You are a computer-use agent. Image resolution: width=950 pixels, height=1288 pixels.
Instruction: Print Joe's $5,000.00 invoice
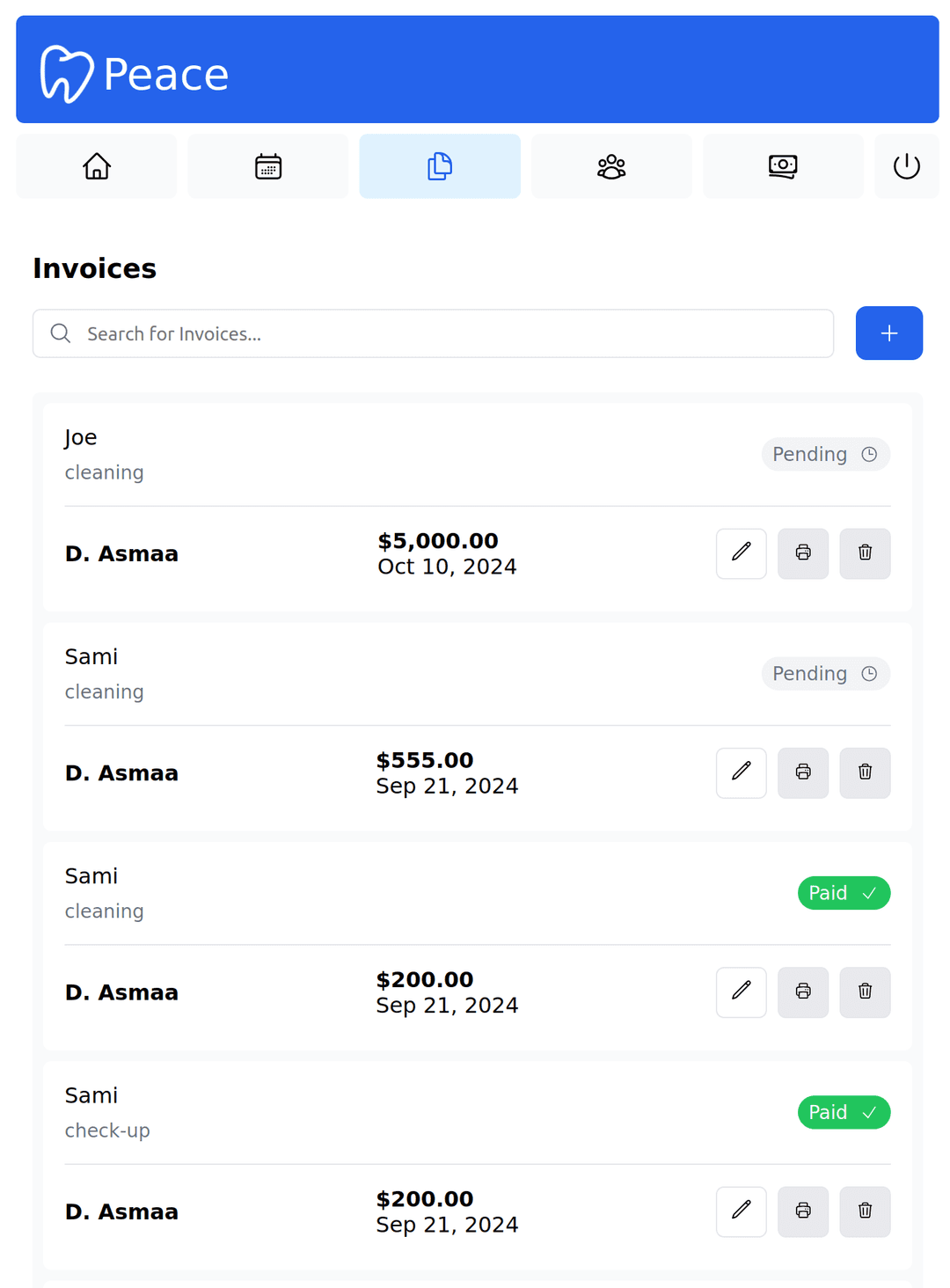[x=803, y=553]
